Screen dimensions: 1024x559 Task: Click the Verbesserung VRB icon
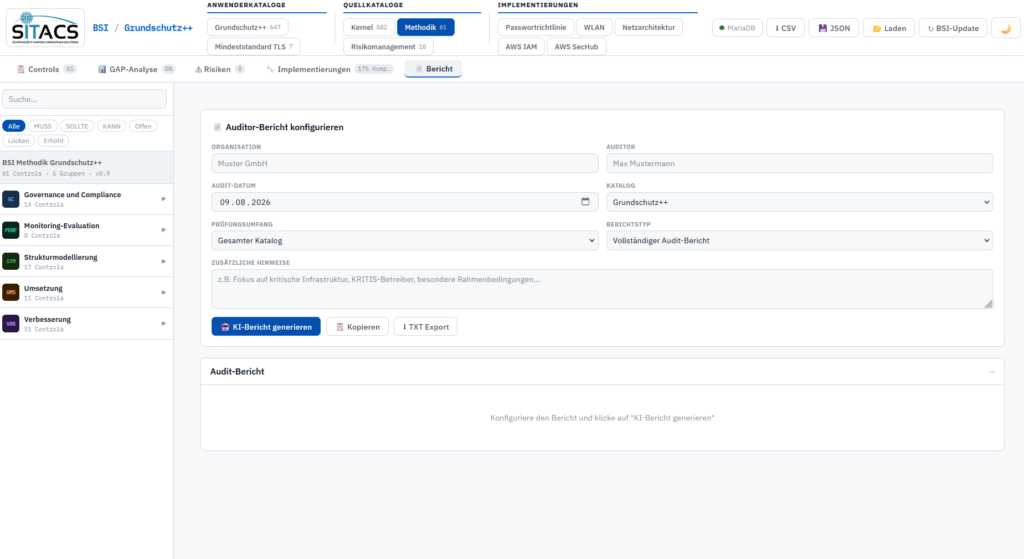point(11,323)
